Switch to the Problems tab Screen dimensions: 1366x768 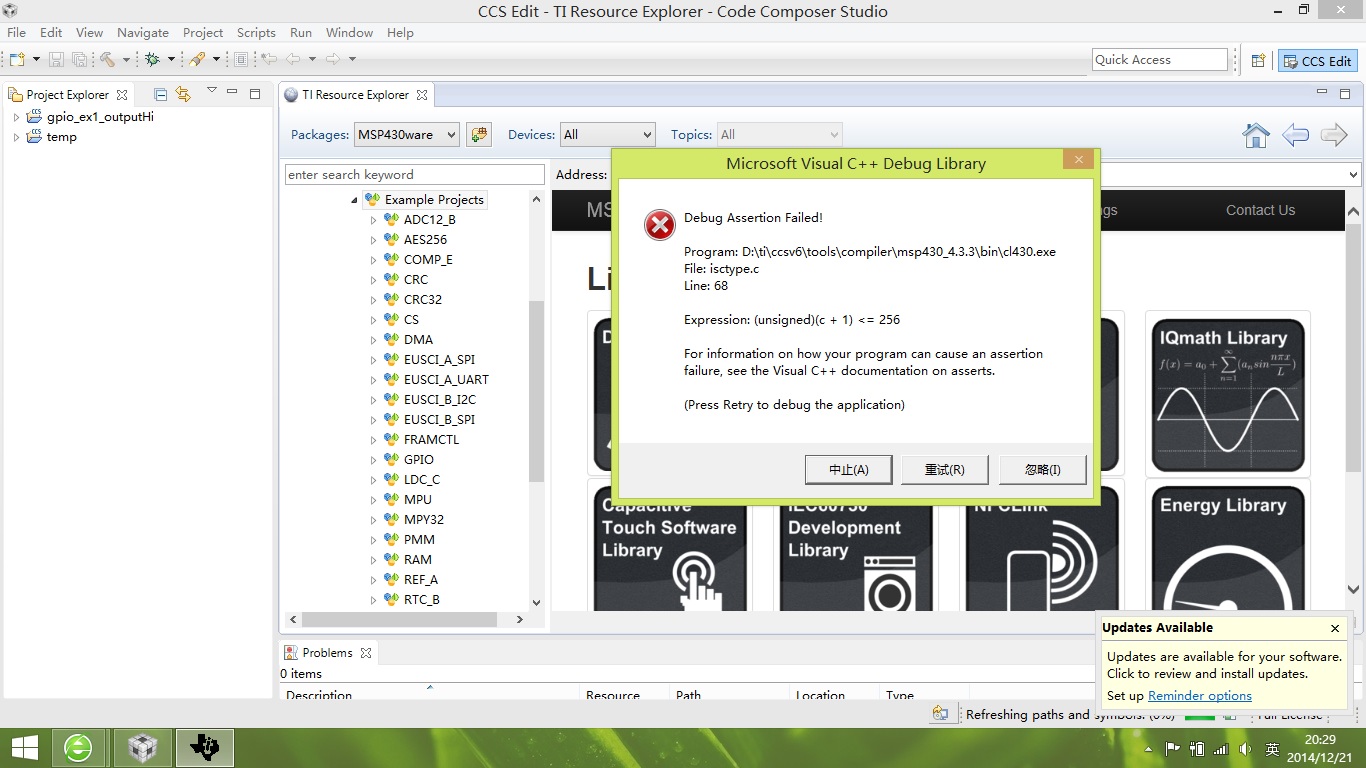coord(327,653)
